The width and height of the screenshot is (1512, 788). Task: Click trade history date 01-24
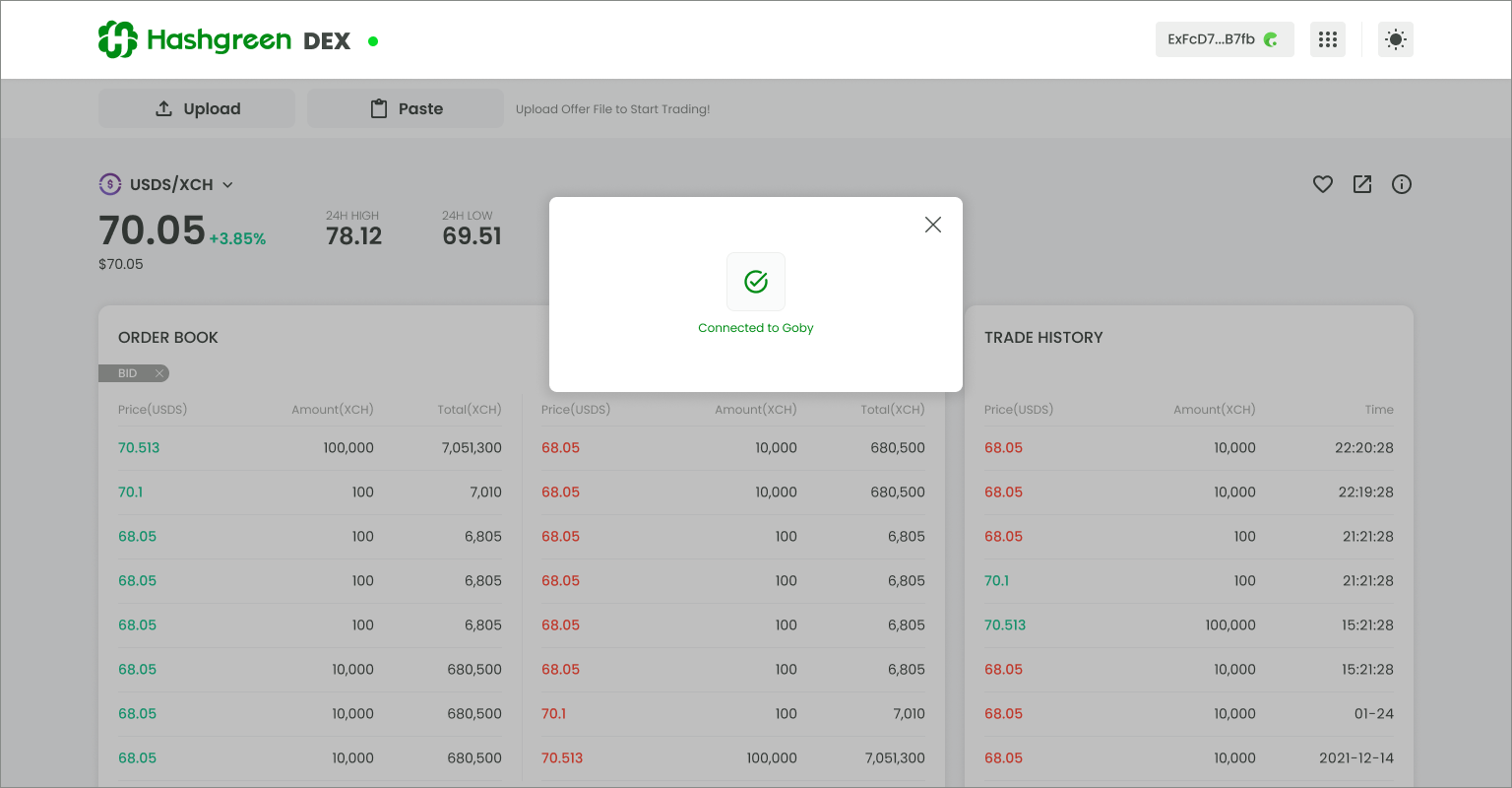[1374, 713]
